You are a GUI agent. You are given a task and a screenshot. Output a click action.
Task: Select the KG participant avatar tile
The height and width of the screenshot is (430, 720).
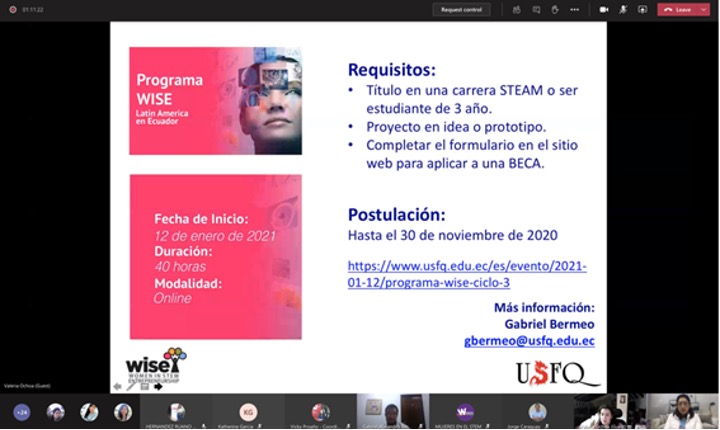[248, 412]
